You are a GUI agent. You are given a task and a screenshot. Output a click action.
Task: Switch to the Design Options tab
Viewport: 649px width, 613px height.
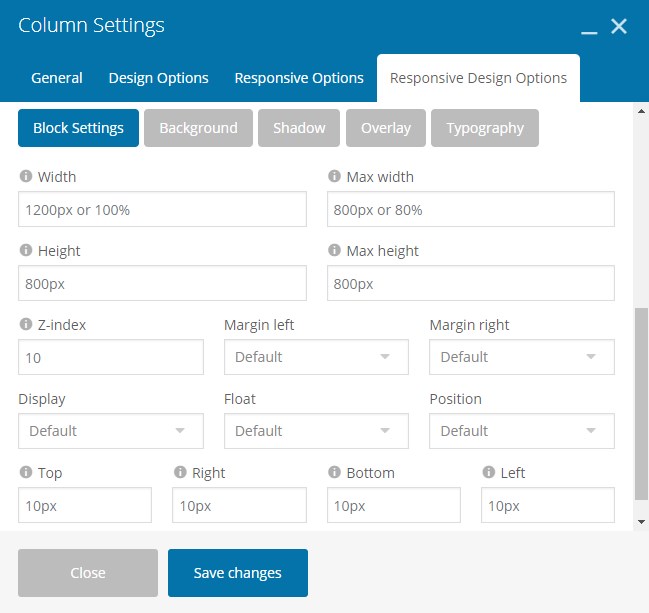(158, 78)
